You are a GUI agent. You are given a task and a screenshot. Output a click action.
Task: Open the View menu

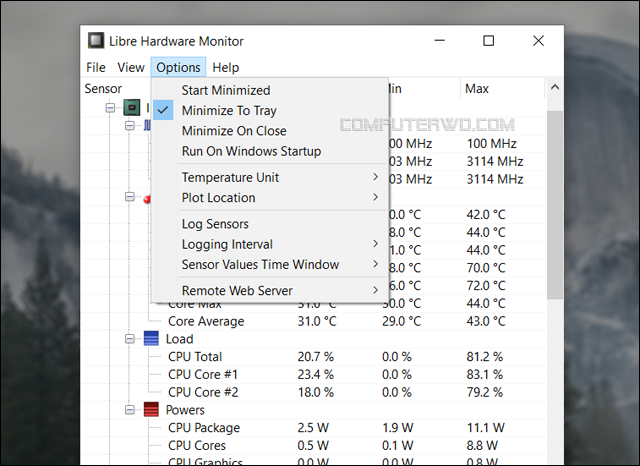point(131,67)
